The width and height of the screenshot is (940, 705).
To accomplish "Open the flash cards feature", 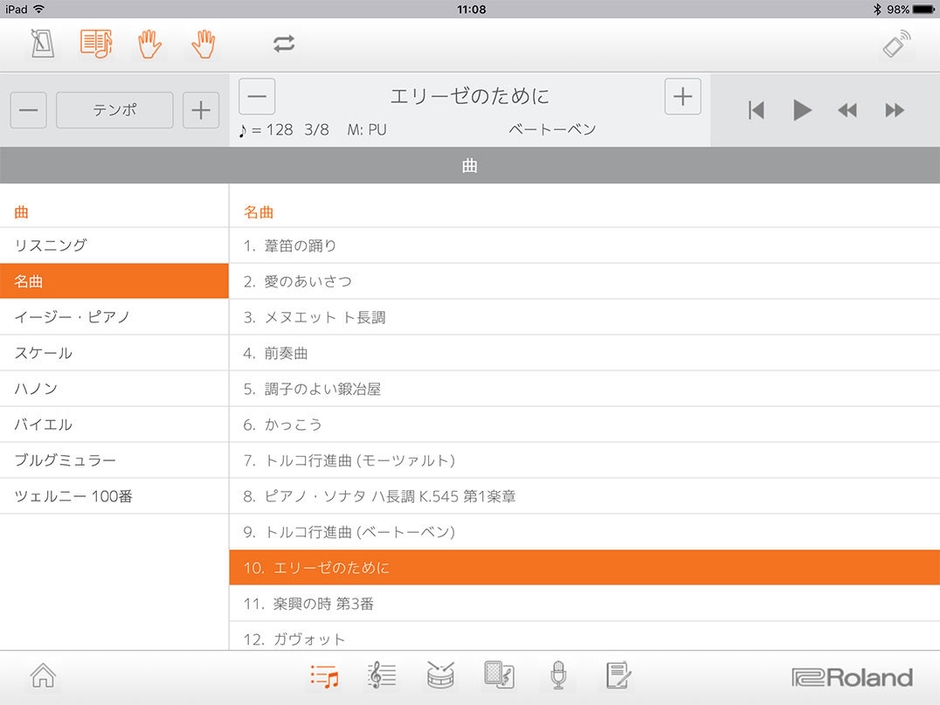I will 499,677.
